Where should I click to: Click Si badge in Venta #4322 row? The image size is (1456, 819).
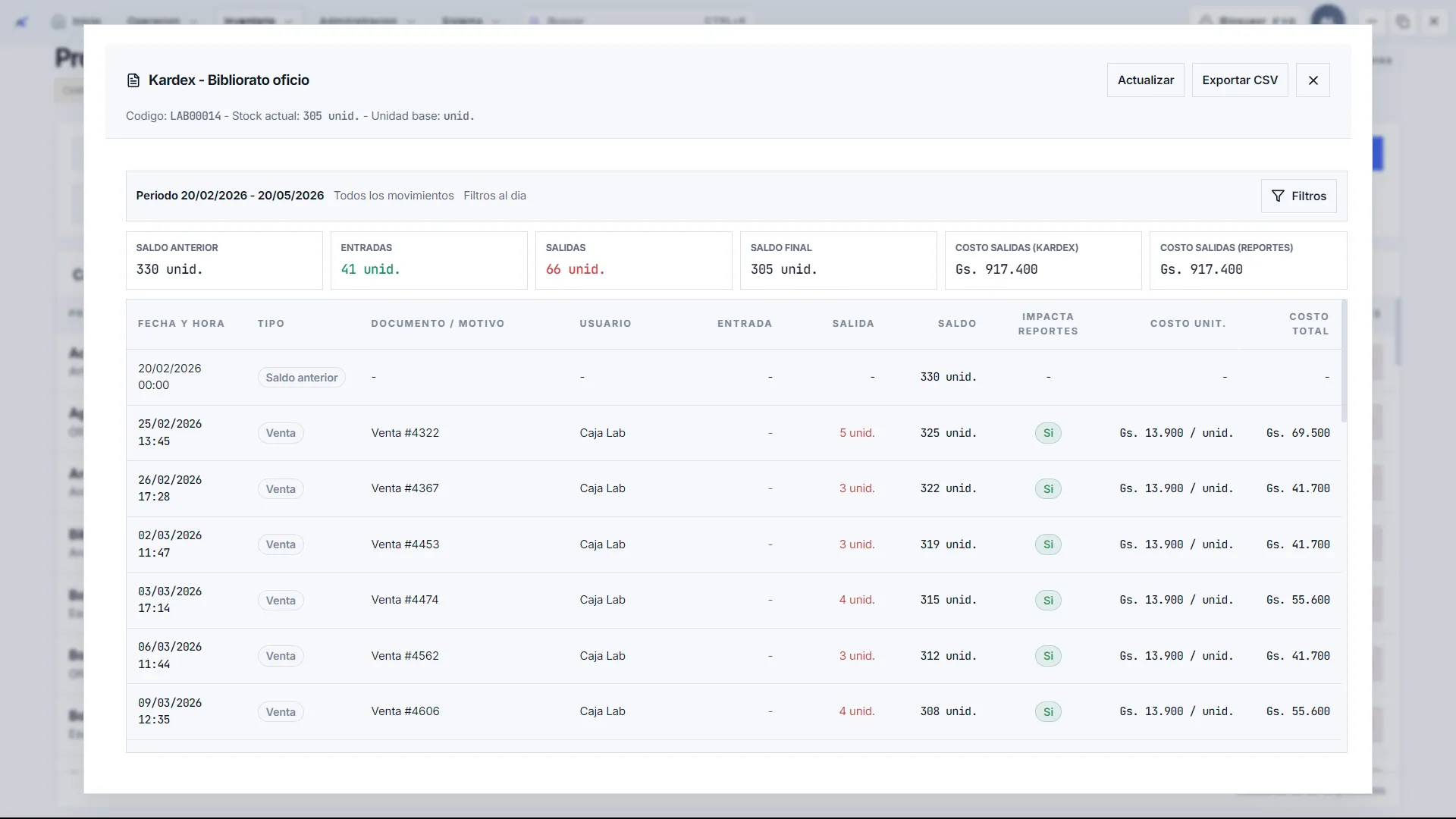click(1048, 433)
